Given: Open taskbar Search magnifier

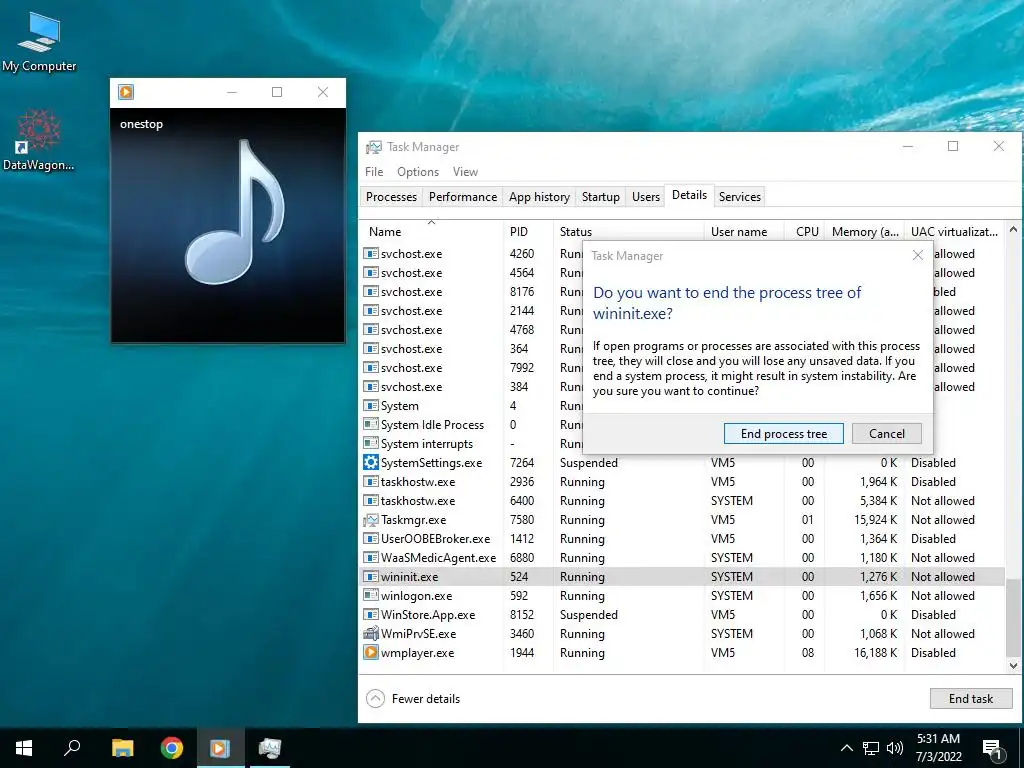Looking at the screenshot, I should 72,748.
